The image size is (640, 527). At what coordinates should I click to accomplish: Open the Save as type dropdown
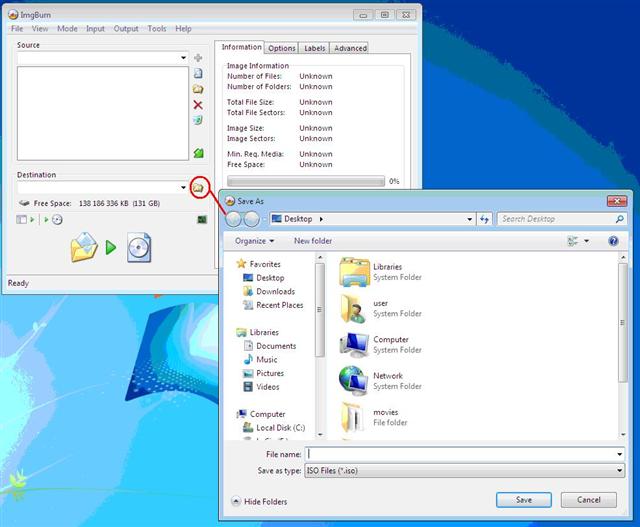pos(619,471)
